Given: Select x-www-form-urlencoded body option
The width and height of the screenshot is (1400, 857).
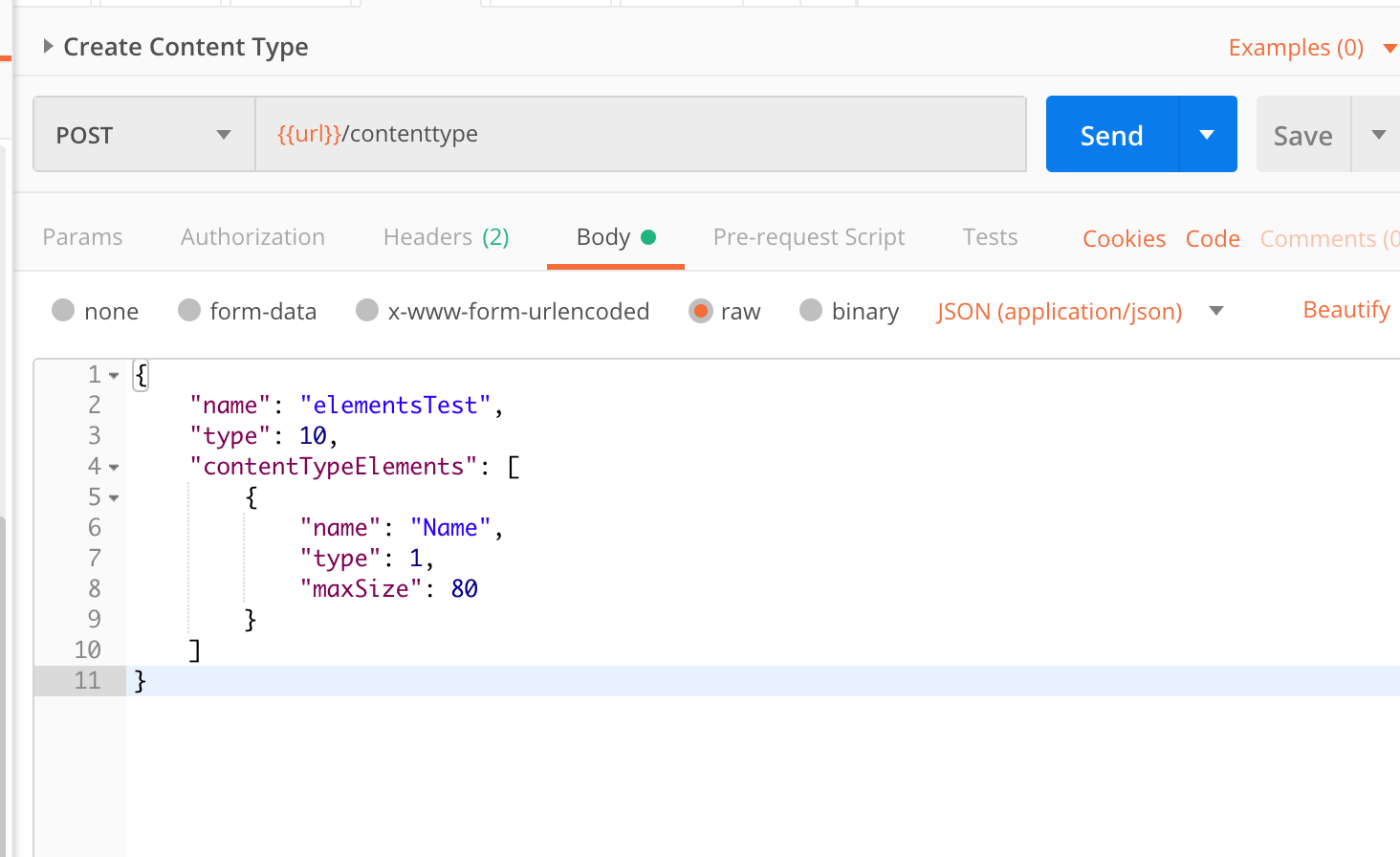Looking at the screenshot, I should click(x=367, y=311).
